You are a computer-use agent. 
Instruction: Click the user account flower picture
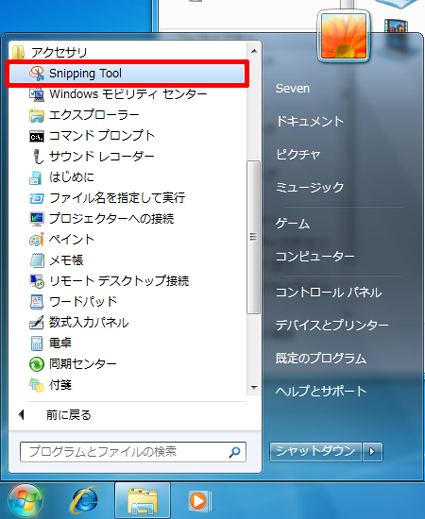click(x=344, y=36)
